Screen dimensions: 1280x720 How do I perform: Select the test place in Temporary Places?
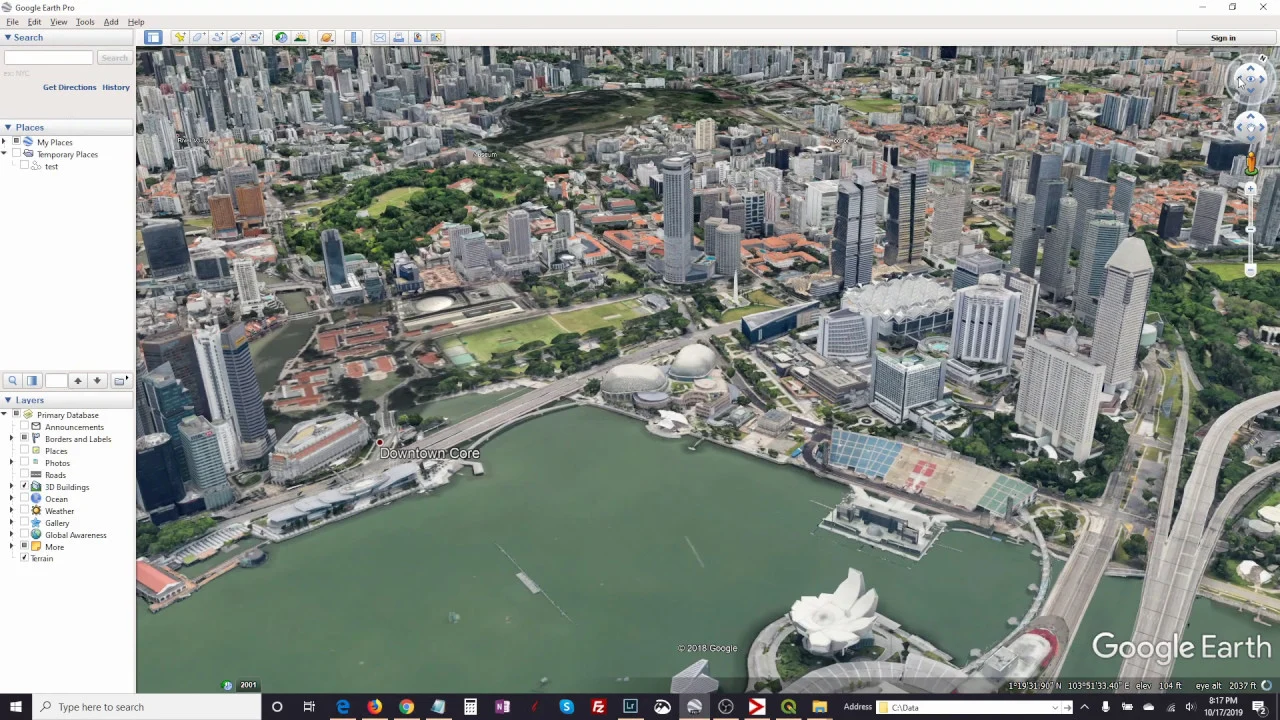point(51,166)
